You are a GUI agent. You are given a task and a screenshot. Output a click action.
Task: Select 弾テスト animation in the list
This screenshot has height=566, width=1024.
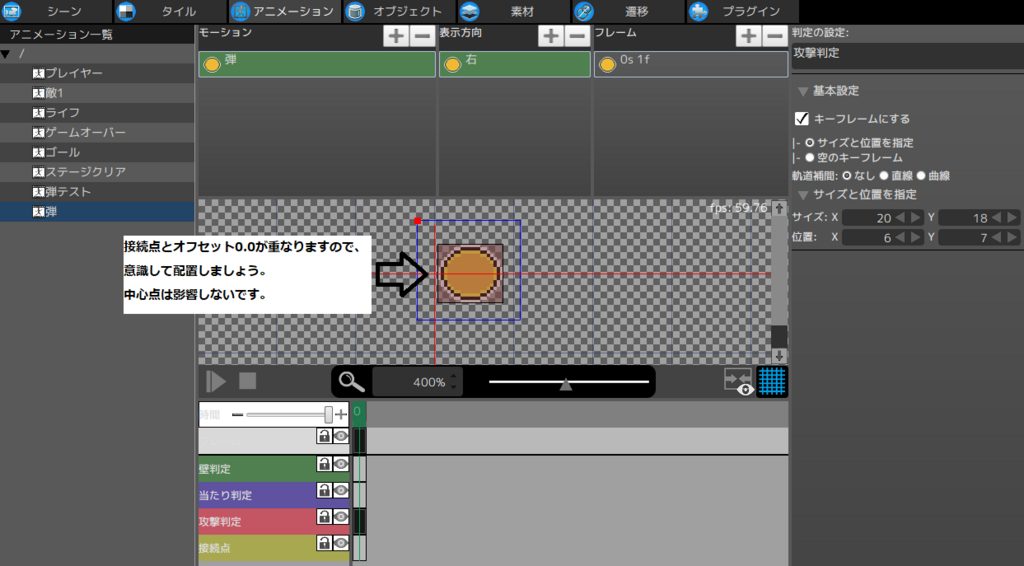click(x=97, y=192)
